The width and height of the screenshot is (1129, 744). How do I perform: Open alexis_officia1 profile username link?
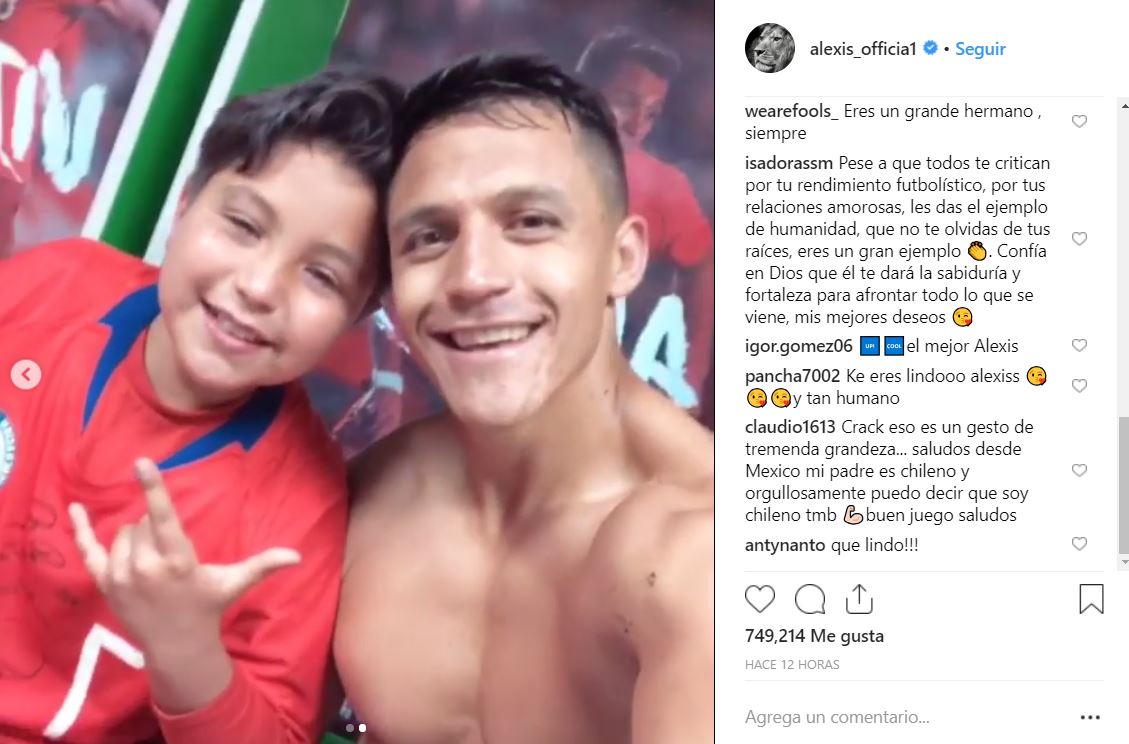pyautogui.click(x=863, y=49)
